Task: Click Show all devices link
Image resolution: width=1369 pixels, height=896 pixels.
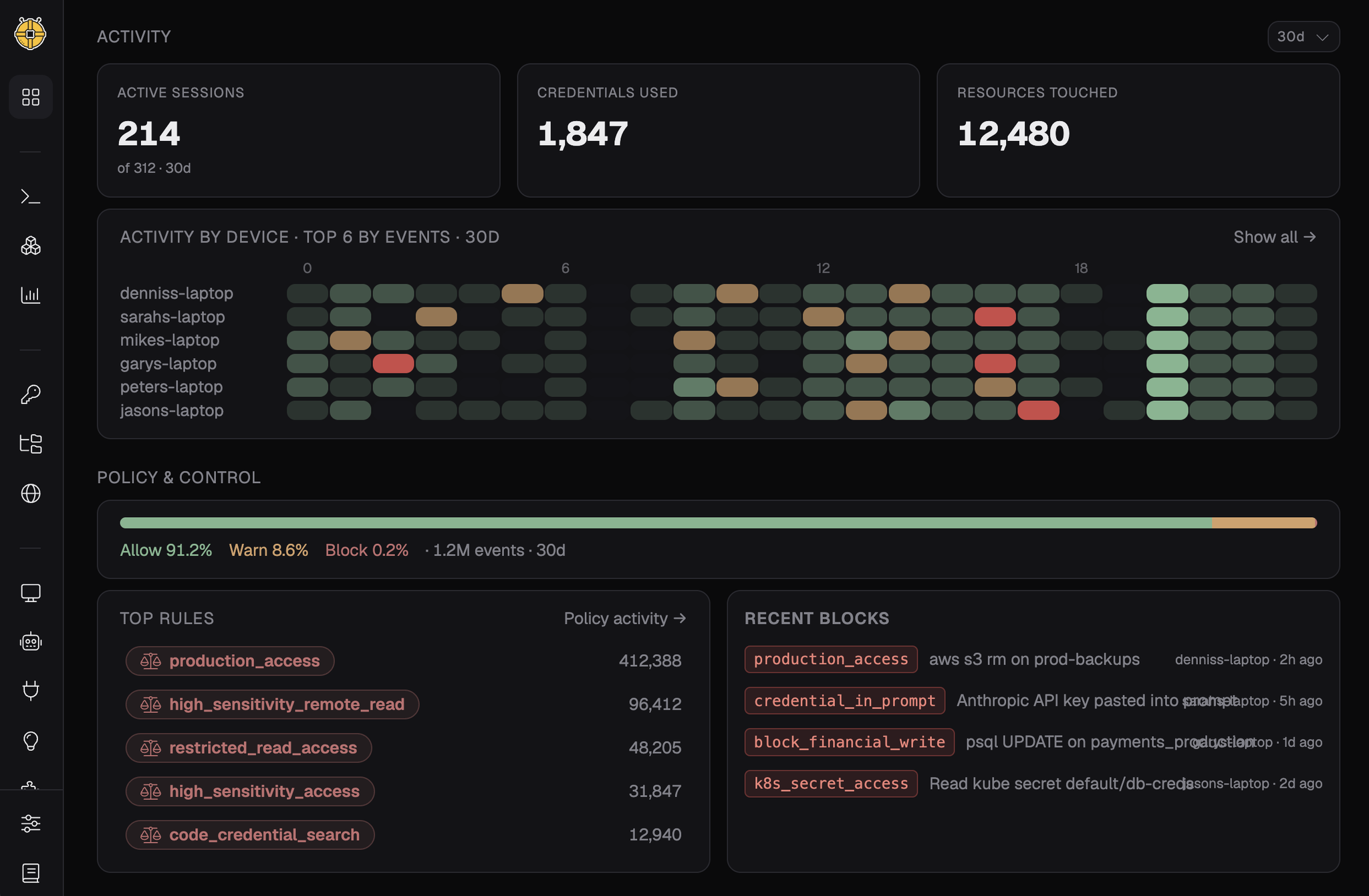Action: [x=1275, y=237]
